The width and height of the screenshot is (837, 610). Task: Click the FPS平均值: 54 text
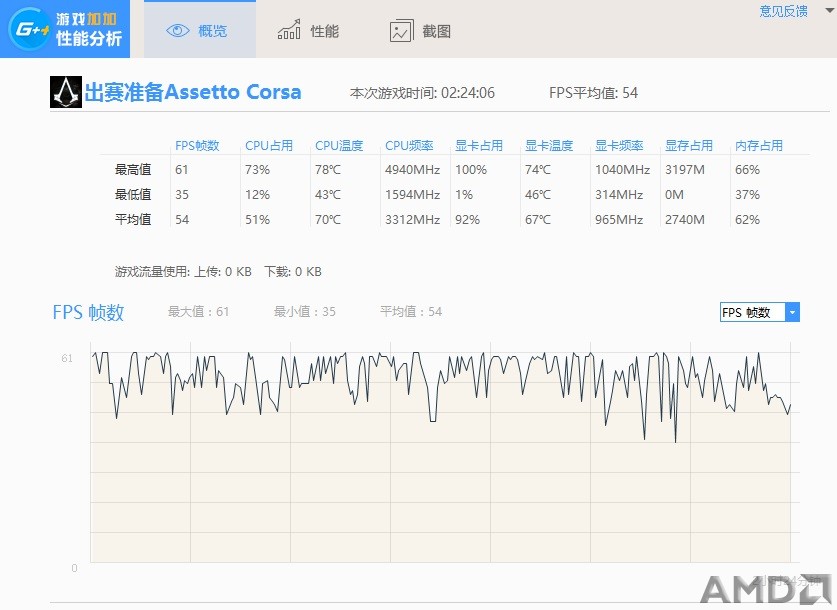click(594, 93)
